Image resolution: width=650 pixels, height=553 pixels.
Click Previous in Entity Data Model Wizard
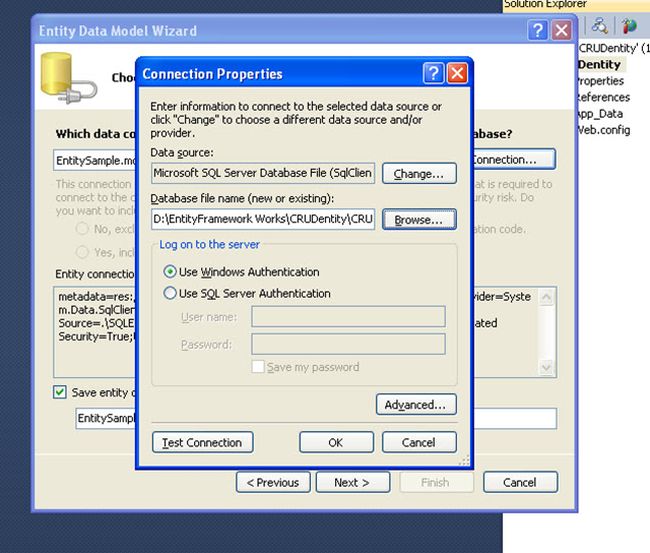pos(273,482)
